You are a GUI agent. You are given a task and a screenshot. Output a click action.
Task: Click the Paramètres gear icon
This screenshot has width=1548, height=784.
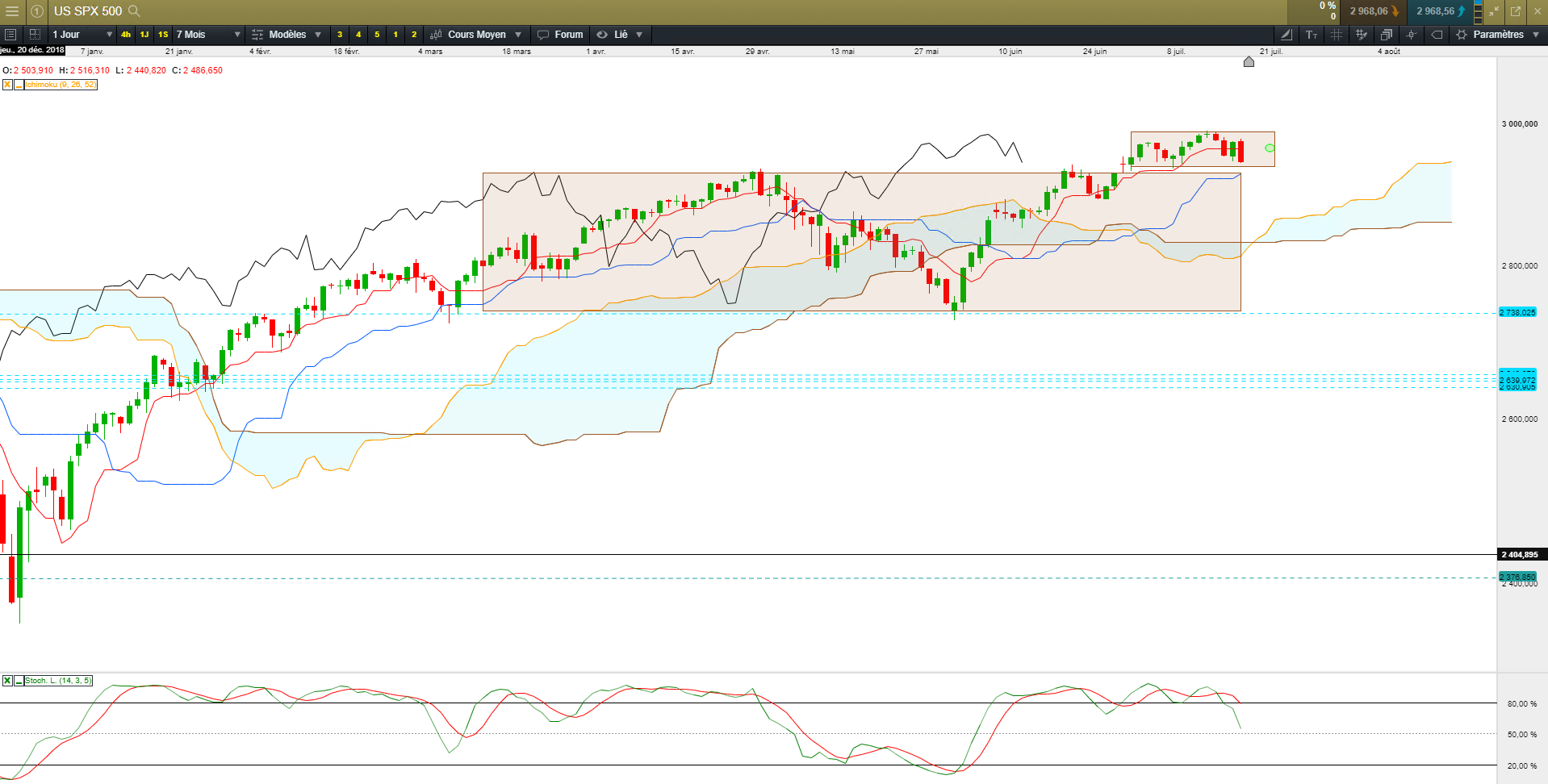pyautogui.click(x=1461, y=35)
